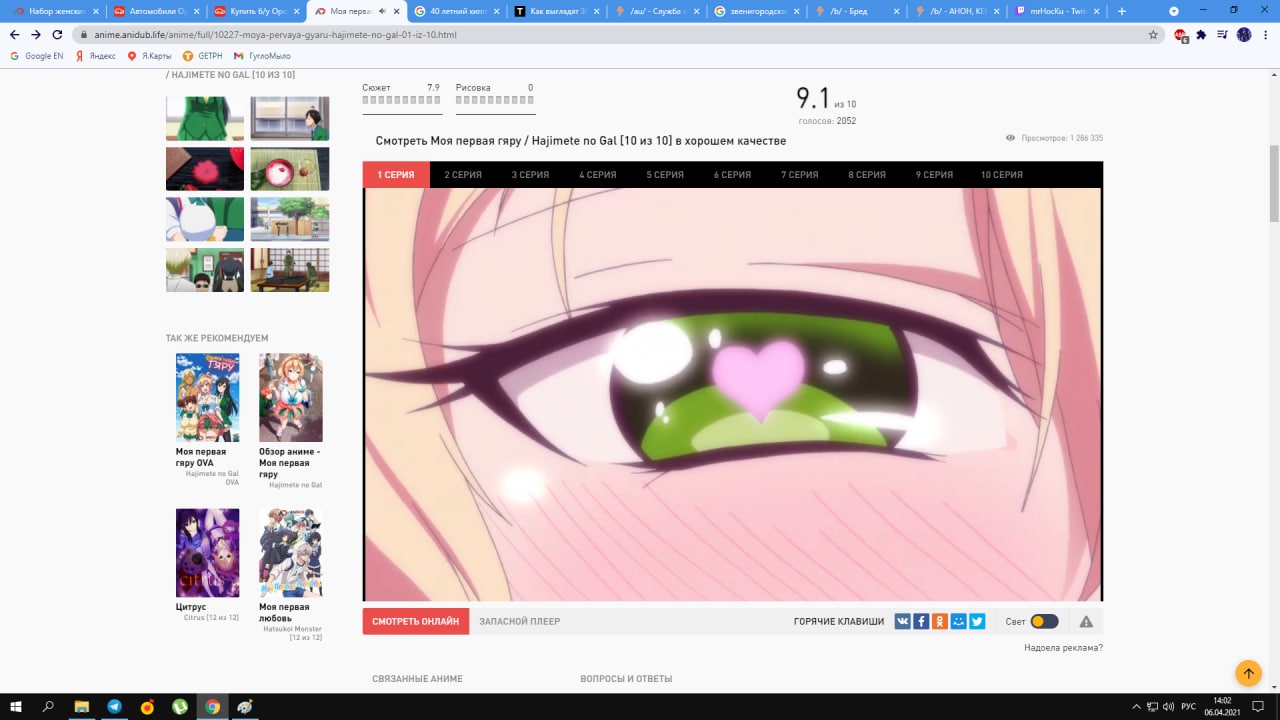The width and height of the screenshot is (1280, 720).
Task: Share the page on Twitter
Action: click(x=977, y=621)
